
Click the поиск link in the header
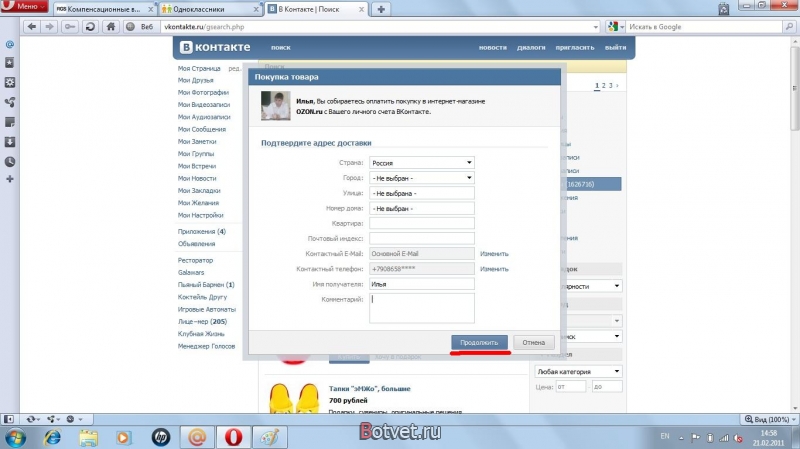tap(281, 47)
